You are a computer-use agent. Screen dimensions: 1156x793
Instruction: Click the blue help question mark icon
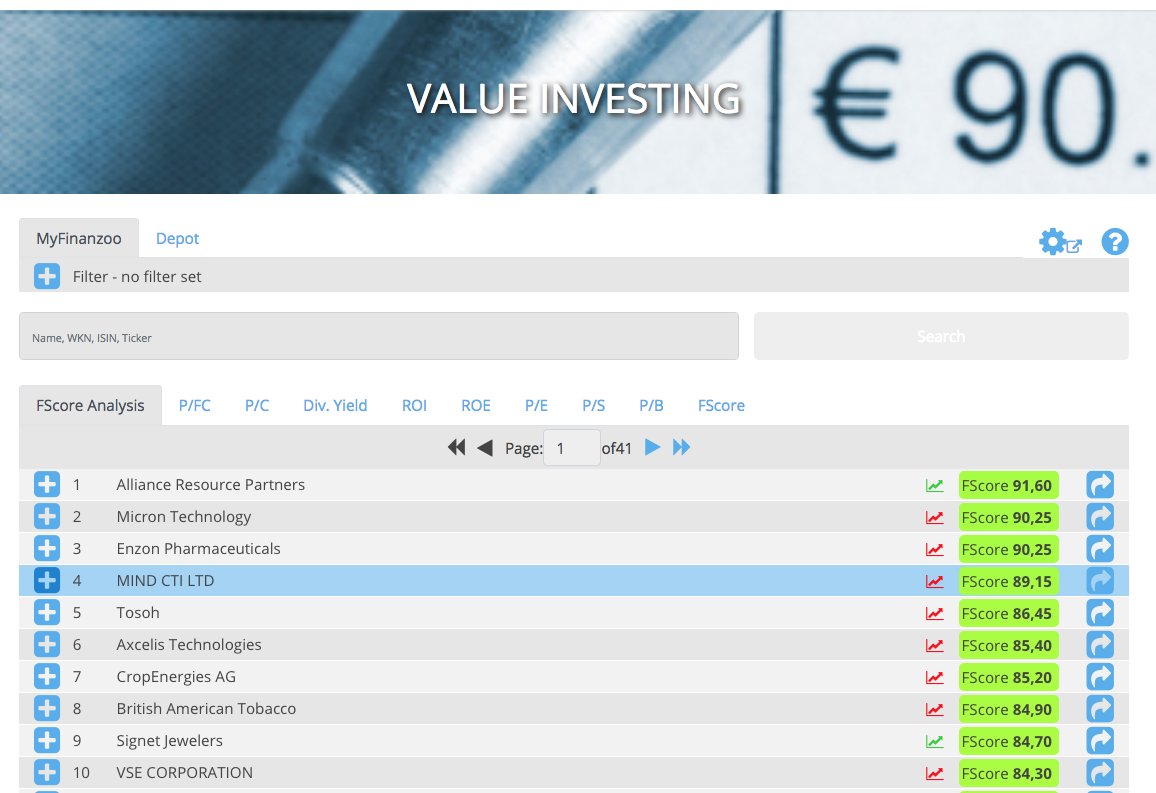pyautogui.click(x=1114, y=241)
